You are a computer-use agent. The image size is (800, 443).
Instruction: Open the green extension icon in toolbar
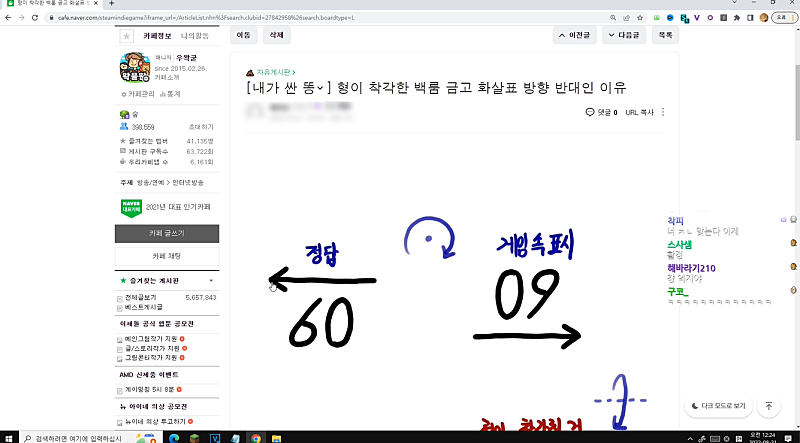click(657, 17)
